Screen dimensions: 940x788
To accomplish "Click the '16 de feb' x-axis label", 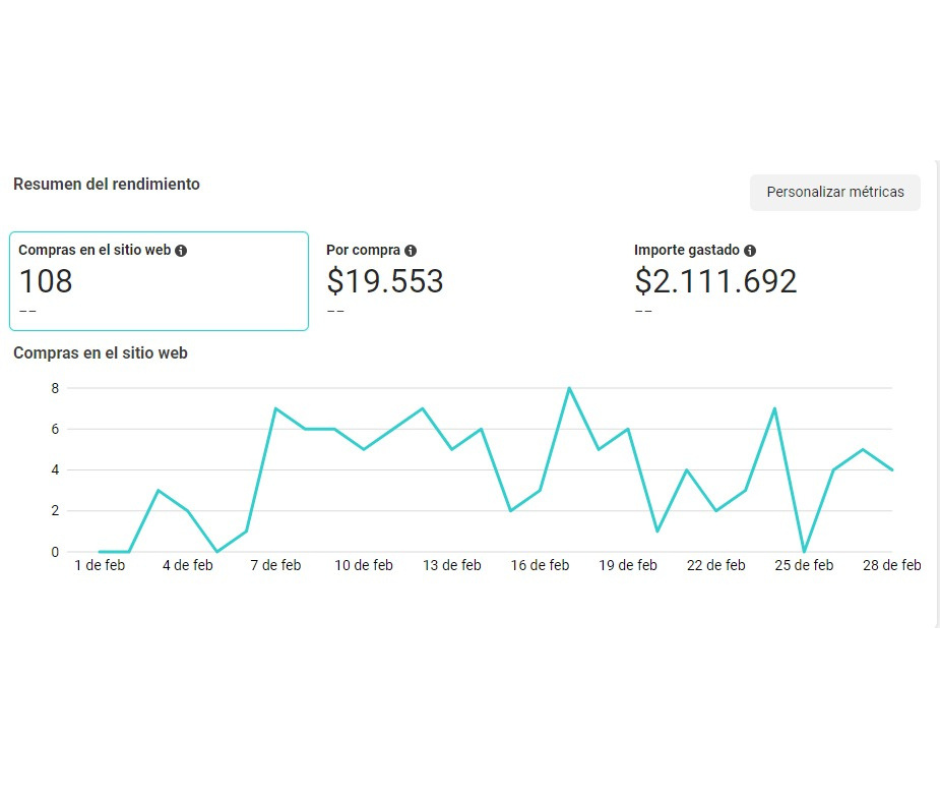I will (x=540, y=566).
